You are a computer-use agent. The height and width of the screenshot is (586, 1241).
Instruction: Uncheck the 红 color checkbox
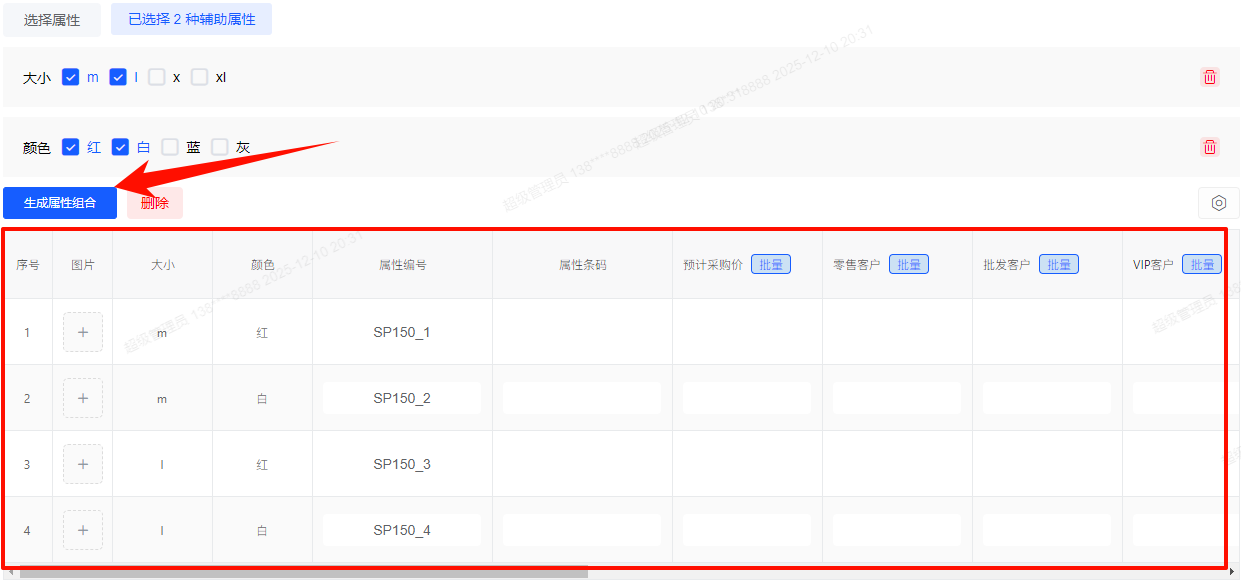71,147
